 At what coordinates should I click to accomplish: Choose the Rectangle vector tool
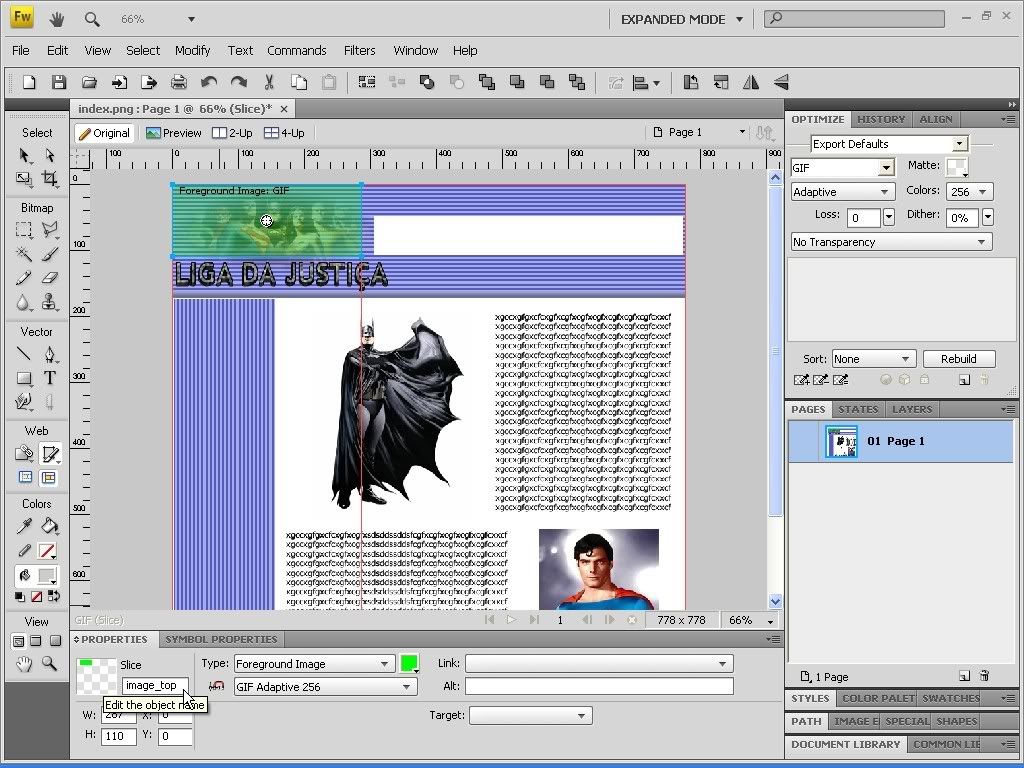point(24,378)
